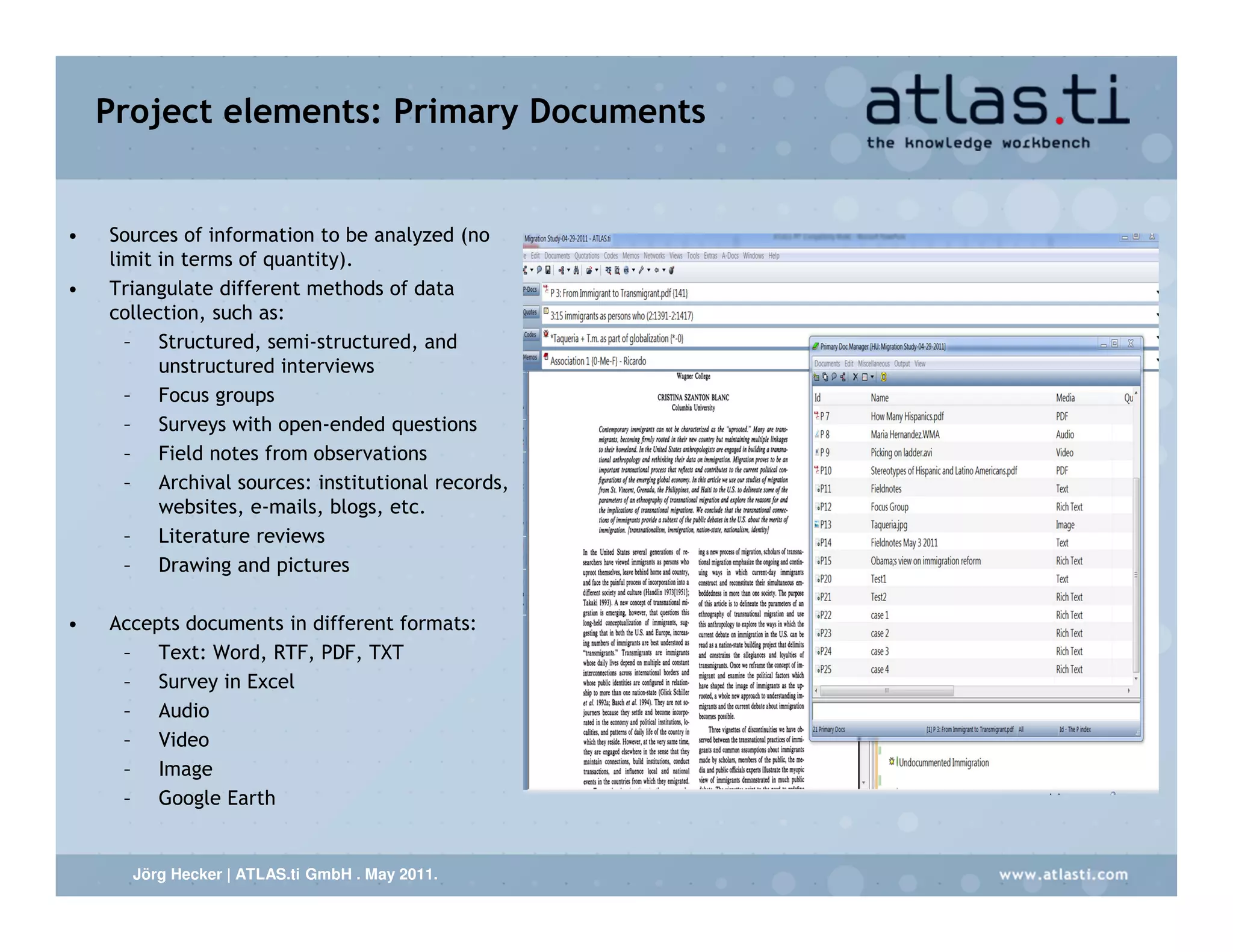
Task: Click the bomb icon in main toolbar
Action: coord(672,270)
